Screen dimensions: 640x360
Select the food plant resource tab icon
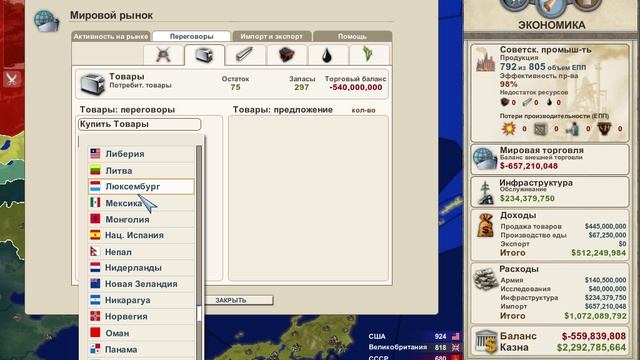368,55
